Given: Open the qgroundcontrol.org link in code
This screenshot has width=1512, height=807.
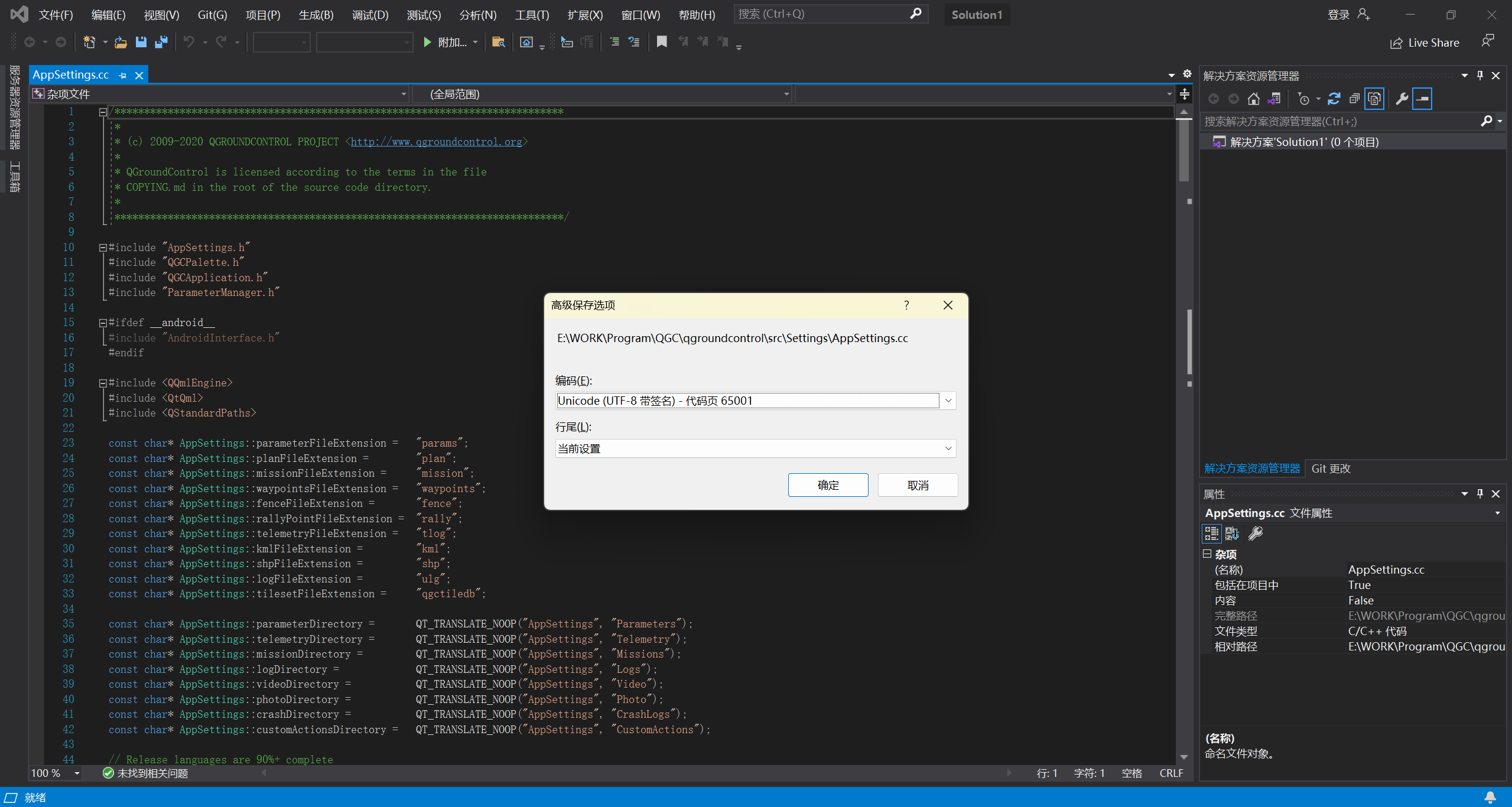Looking at the screenshot, I should point(436,142).
